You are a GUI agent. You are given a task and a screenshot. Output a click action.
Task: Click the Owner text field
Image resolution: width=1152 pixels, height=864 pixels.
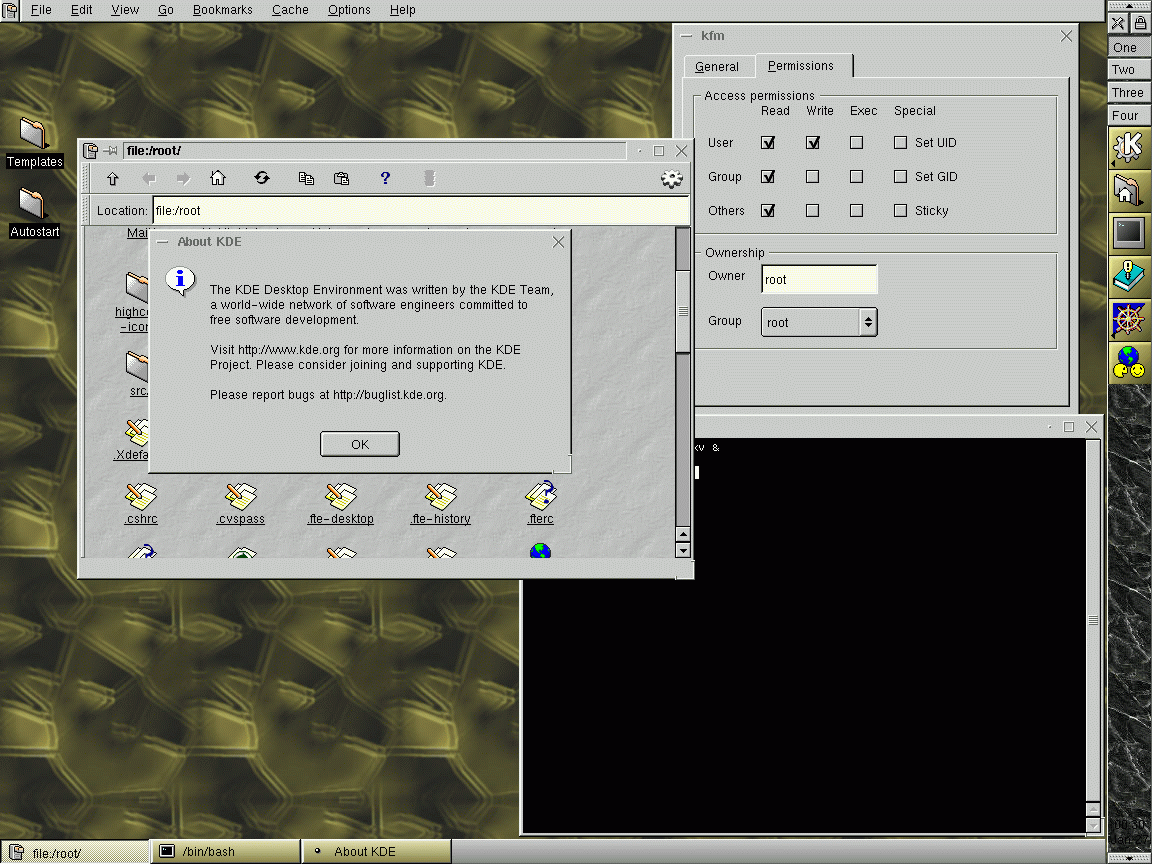[x=818, y=280]
